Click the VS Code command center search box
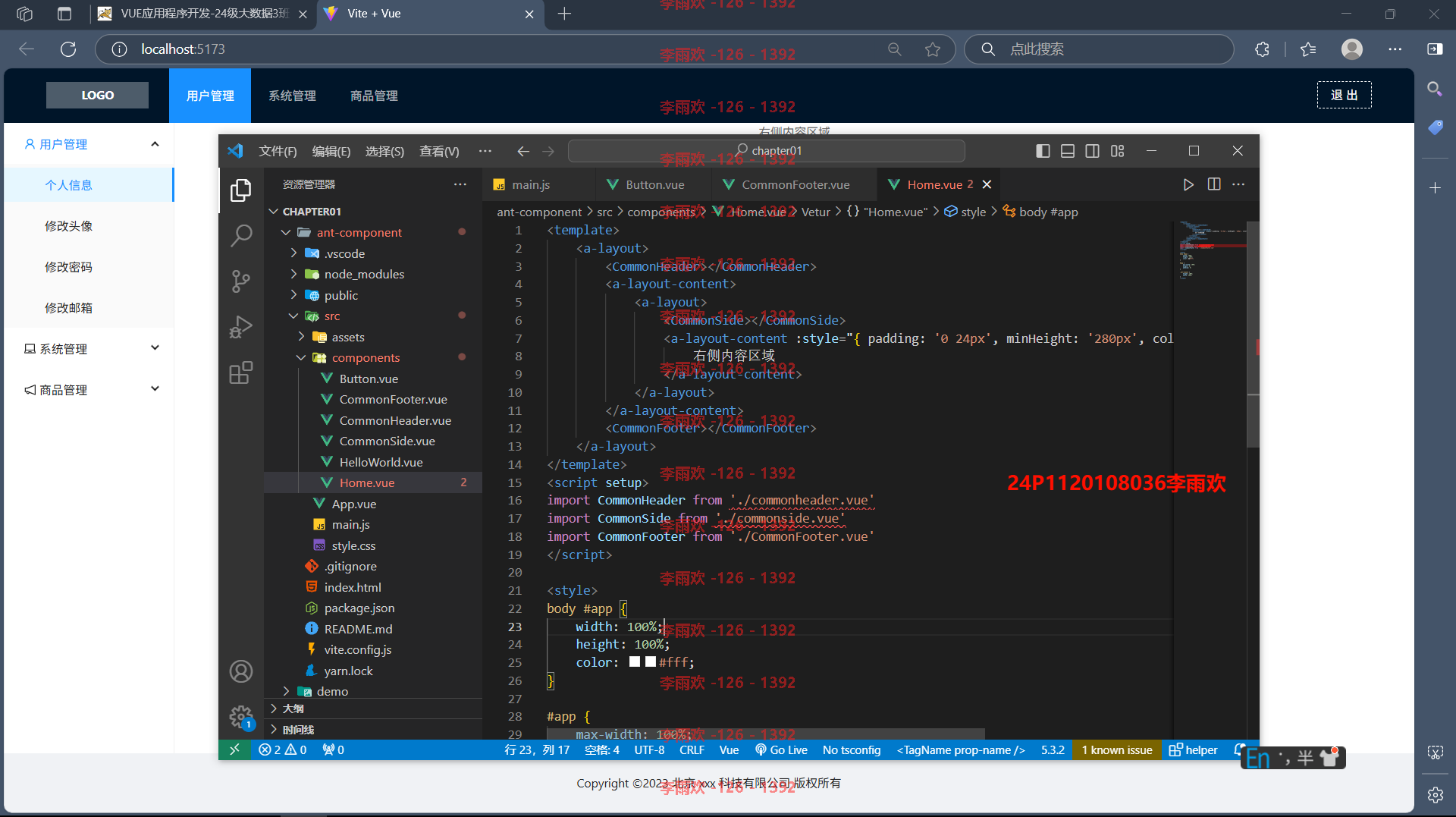 [x=767, y=151]
